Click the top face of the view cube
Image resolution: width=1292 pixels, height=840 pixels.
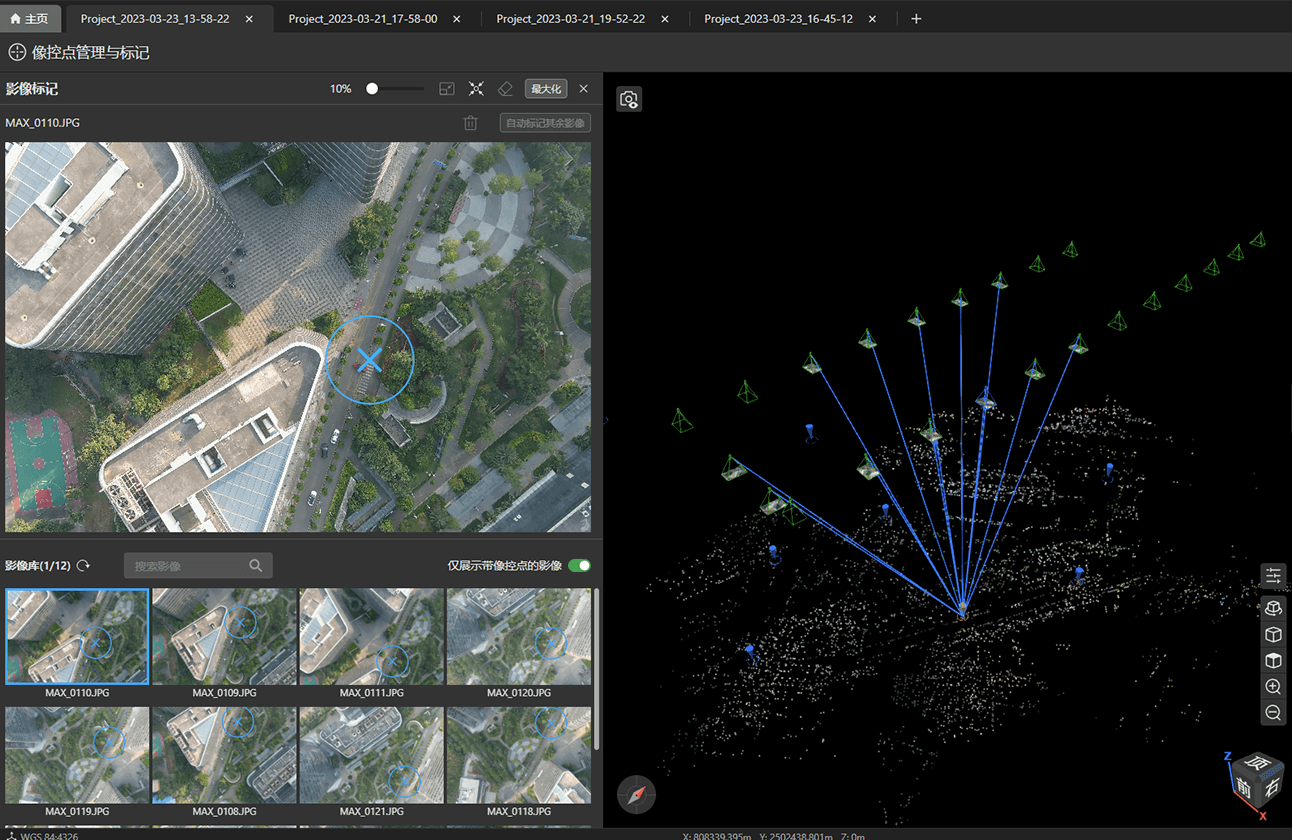(x=1257, y=764)
